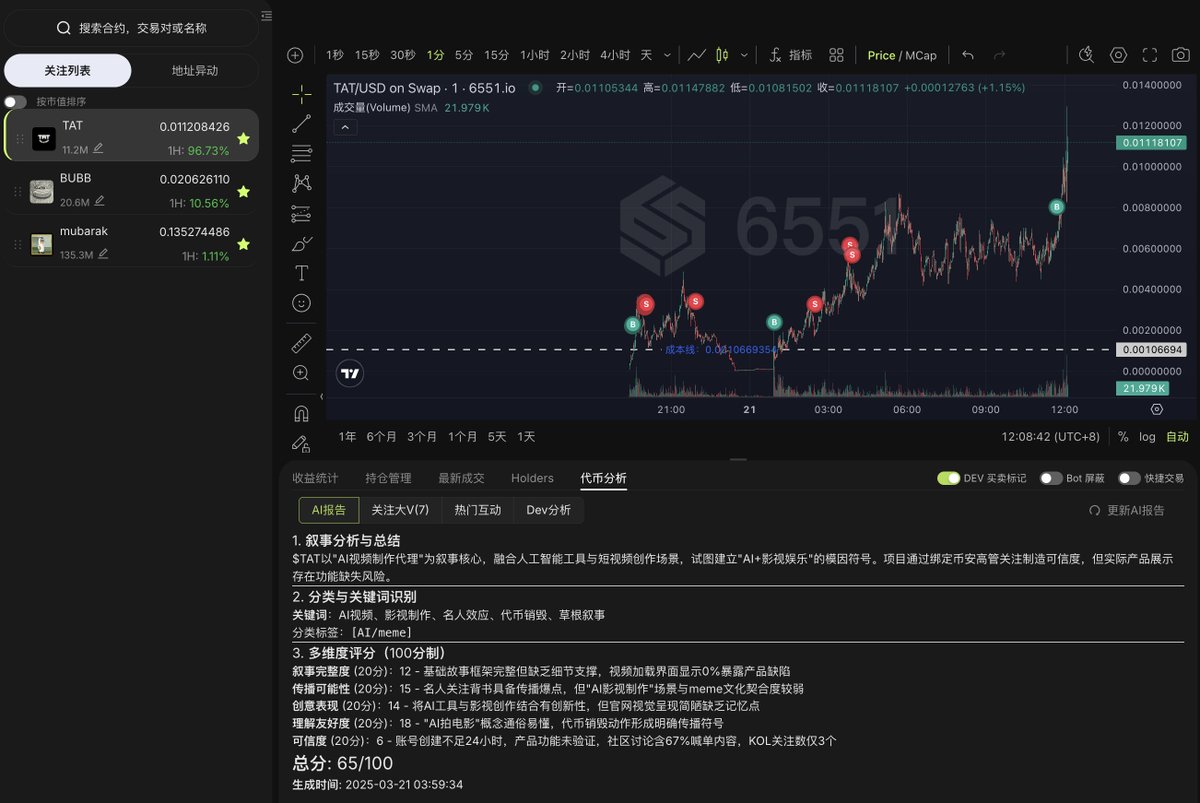
Task: Unfavorite mubarak using its star
Action: coord(244,244)
